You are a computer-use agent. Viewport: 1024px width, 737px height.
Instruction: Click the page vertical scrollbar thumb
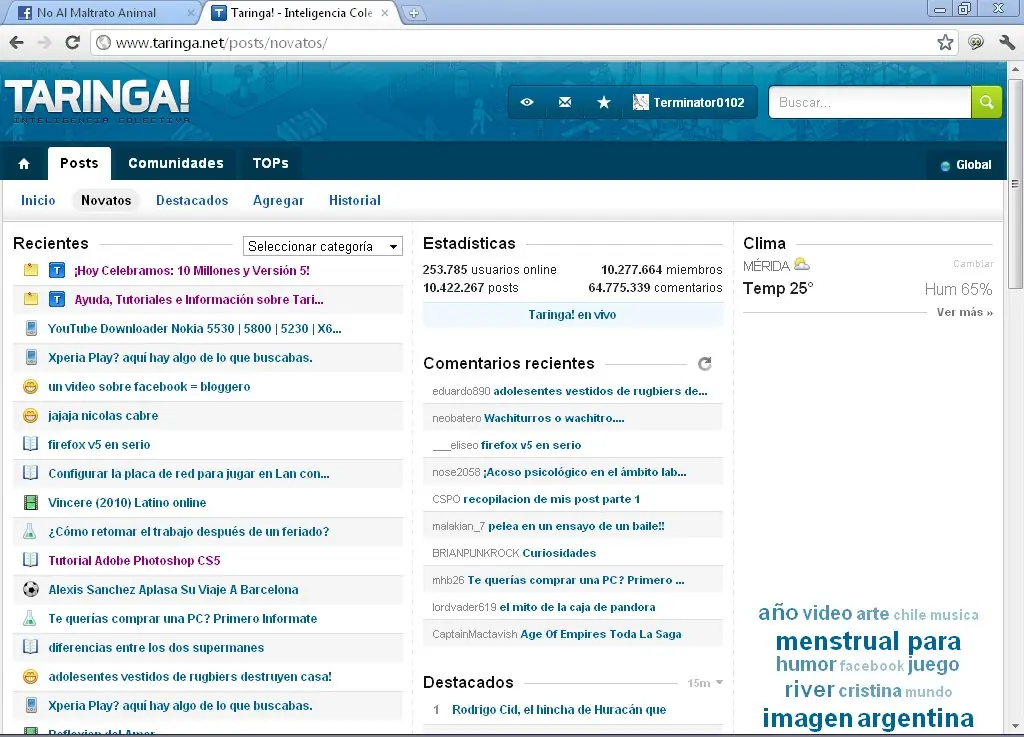(x=1015, y=182)
